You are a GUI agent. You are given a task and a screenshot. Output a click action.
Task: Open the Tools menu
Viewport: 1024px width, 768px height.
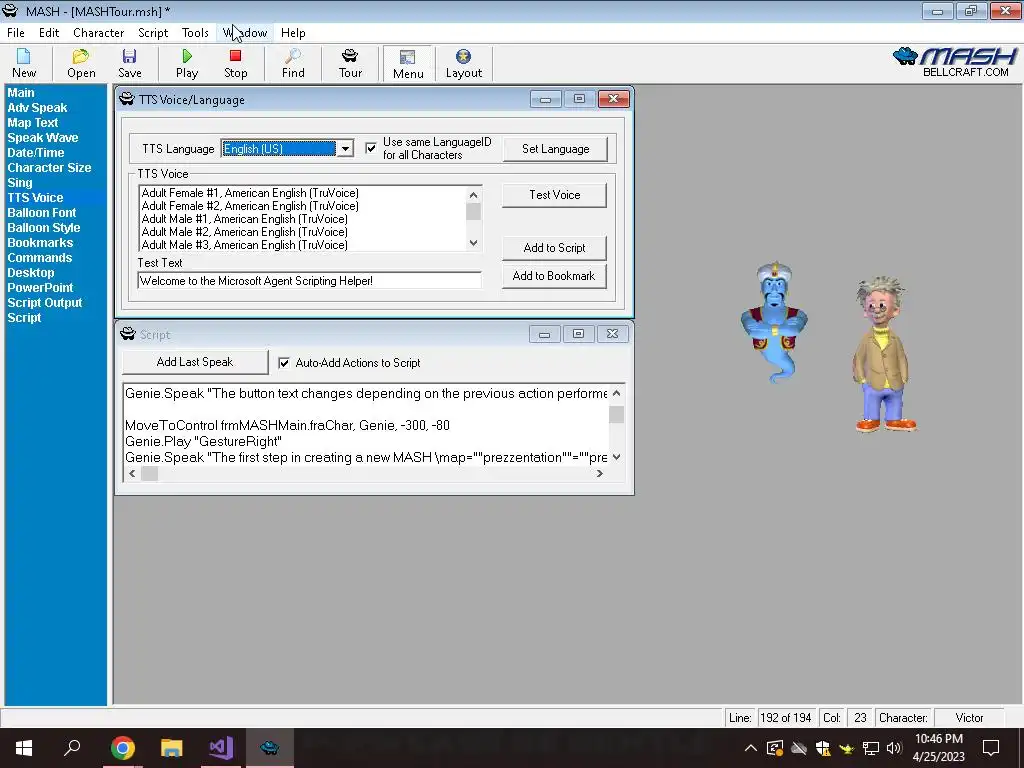tap(195, 33)
